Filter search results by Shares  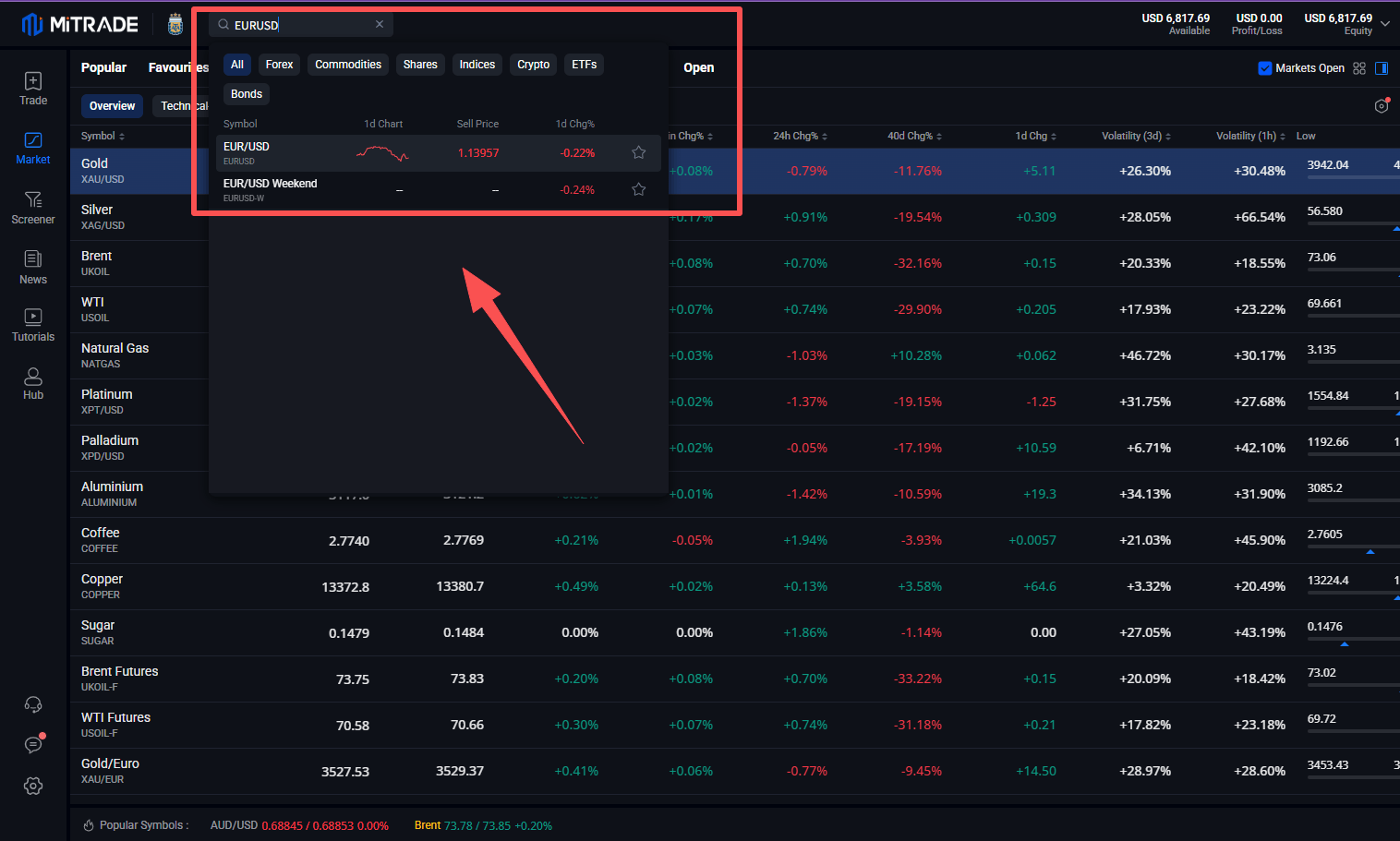[x=420, y=65]
